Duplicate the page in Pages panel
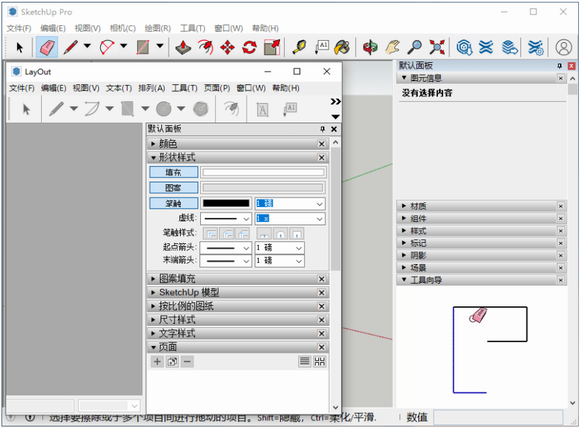 coord(172,361)
